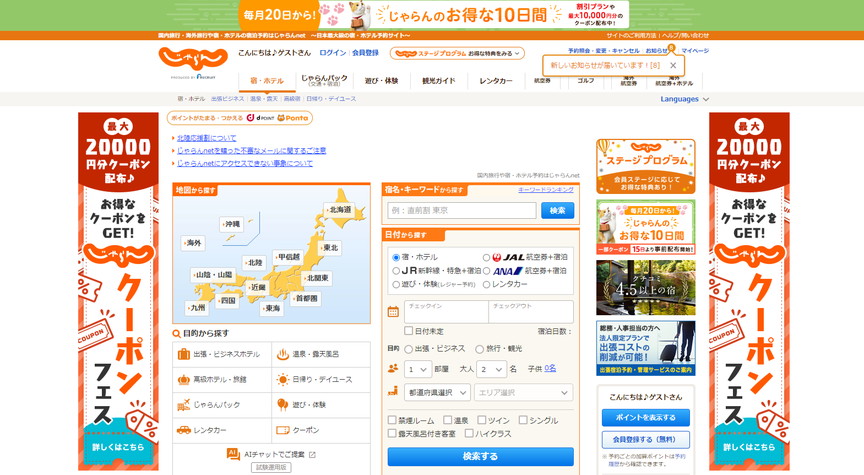Open the calendar icon beside check-in field
864x475 pixels.
pyautogui.click(x=393, y=312)
